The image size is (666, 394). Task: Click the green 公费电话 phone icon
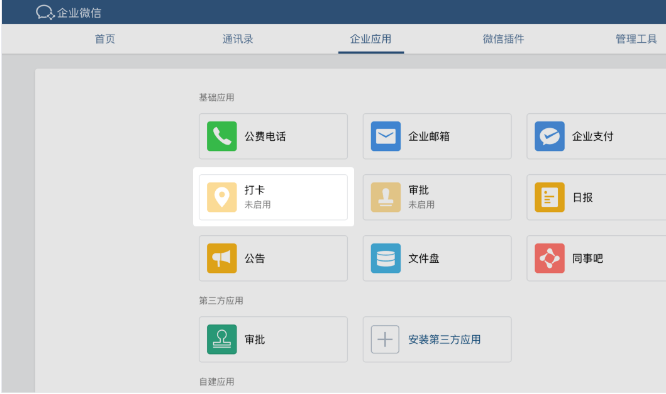[x=222, y=136]
